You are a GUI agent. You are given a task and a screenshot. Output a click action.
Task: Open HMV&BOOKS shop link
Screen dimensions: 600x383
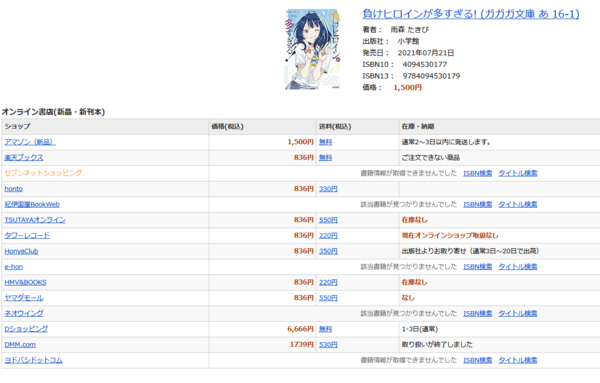25,282
